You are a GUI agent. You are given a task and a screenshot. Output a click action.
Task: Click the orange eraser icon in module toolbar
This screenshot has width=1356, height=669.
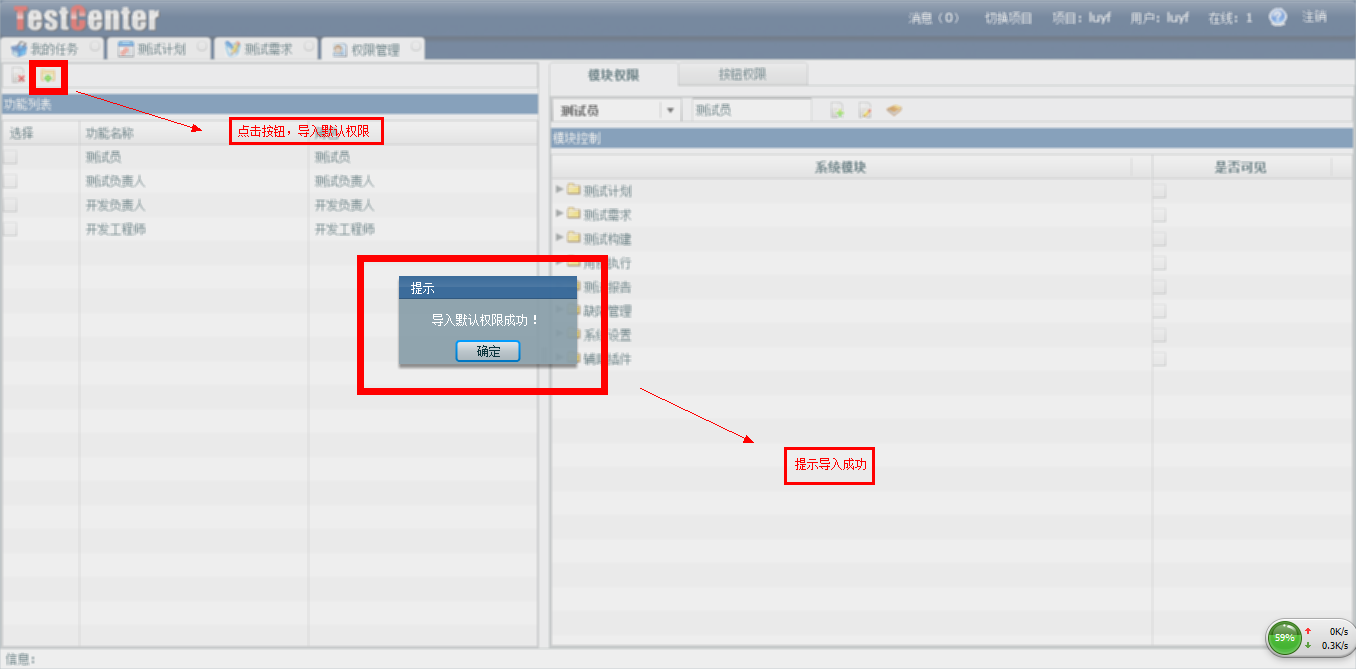tap(894, 111)
